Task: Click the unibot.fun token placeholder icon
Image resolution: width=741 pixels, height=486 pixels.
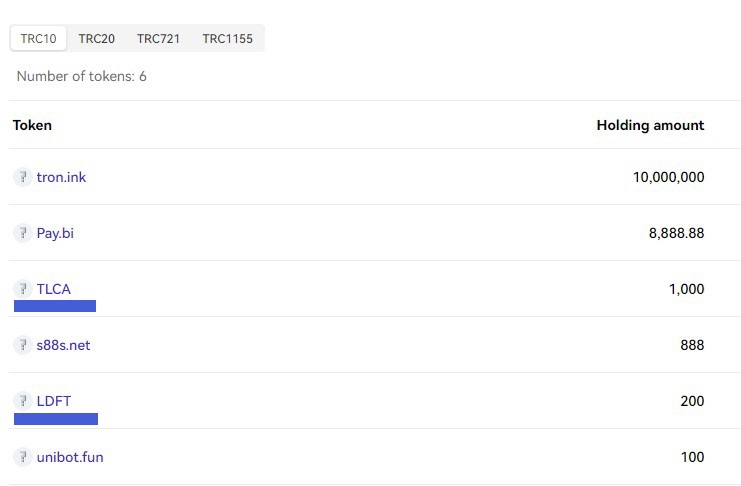Action: pyautogui.click(x=22, y=457)
